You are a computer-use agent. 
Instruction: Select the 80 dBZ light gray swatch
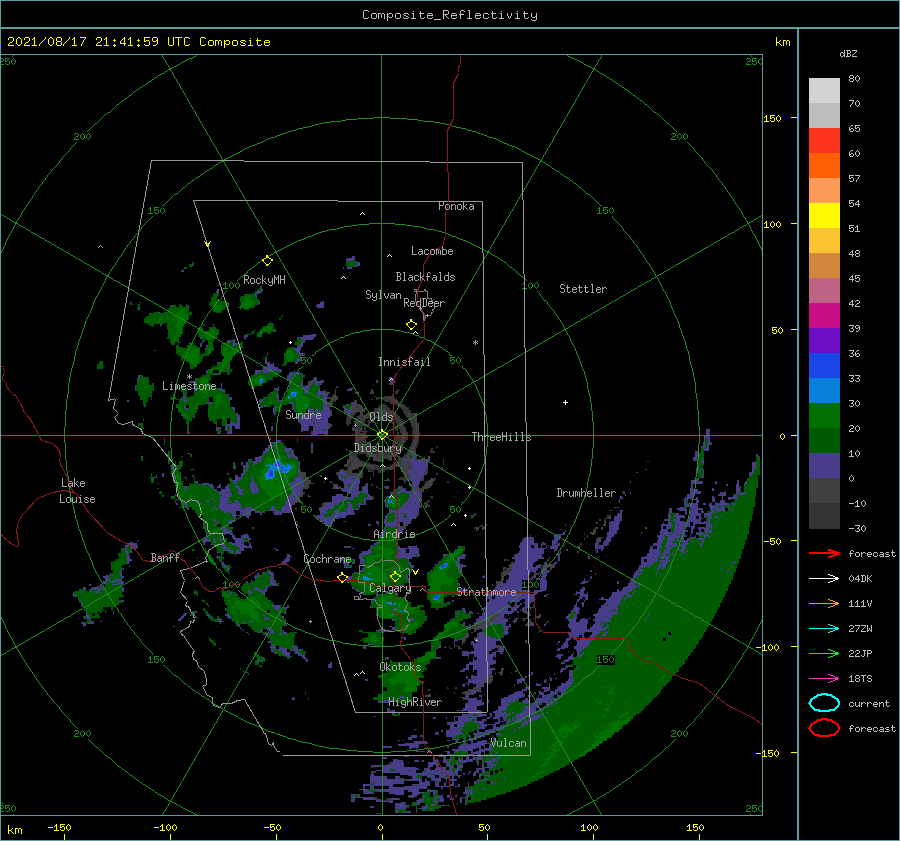point(824,90)
